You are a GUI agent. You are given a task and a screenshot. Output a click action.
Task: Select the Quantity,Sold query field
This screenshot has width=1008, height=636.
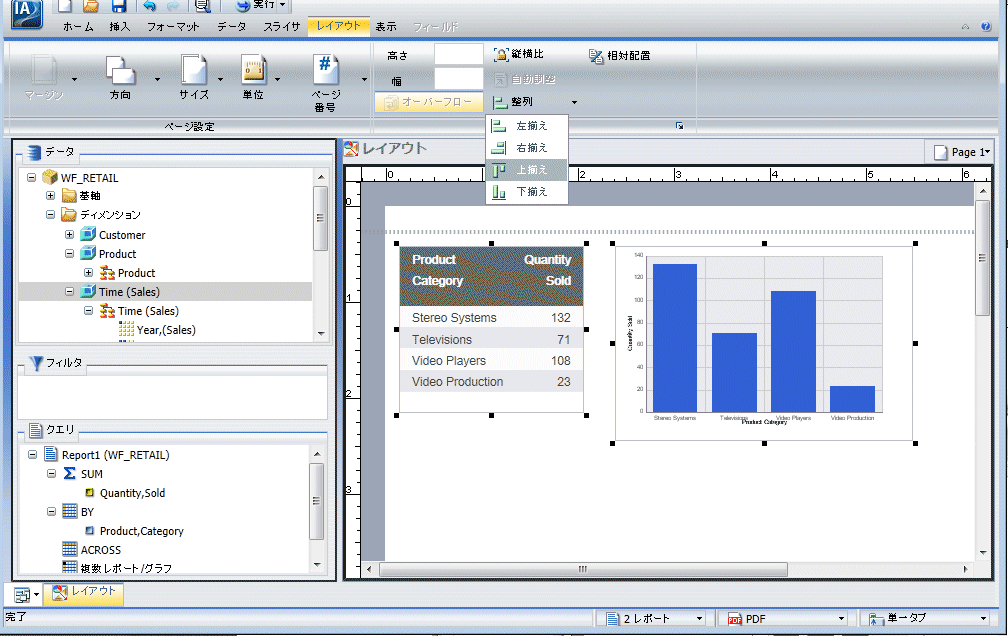point(132,493)
